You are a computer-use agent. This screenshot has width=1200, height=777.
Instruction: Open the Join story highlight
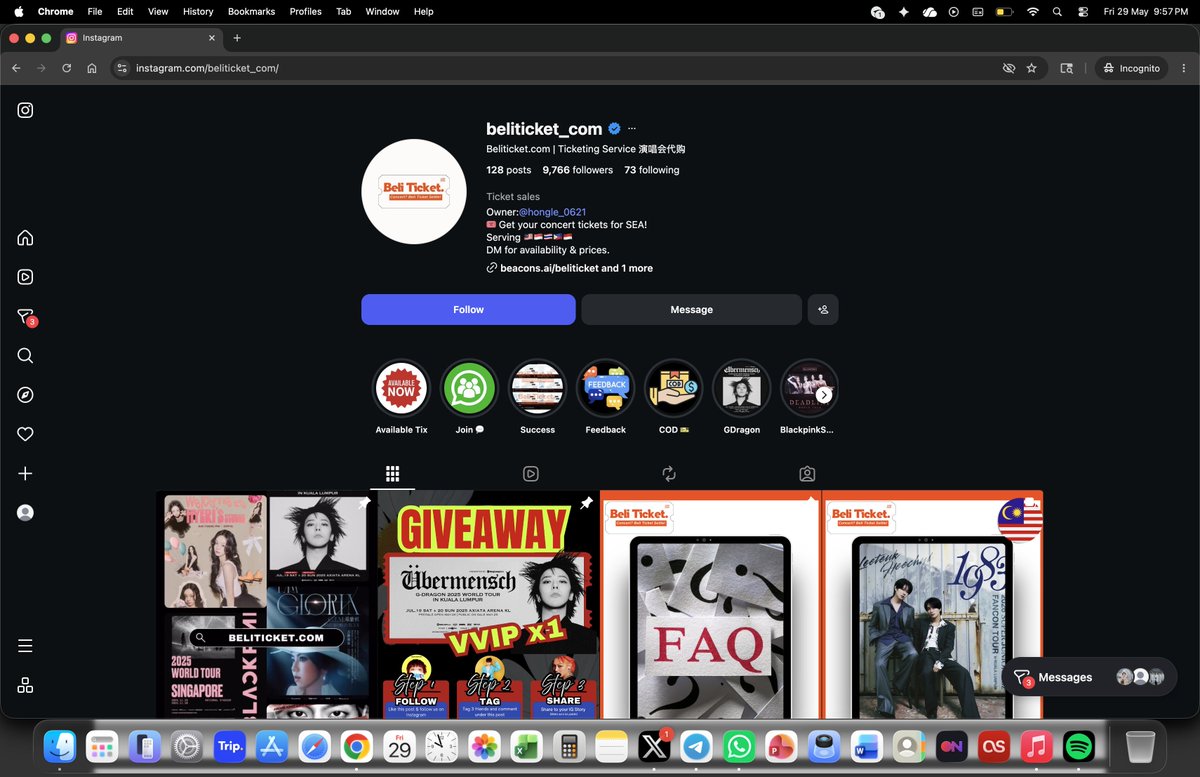pos(469,388)
